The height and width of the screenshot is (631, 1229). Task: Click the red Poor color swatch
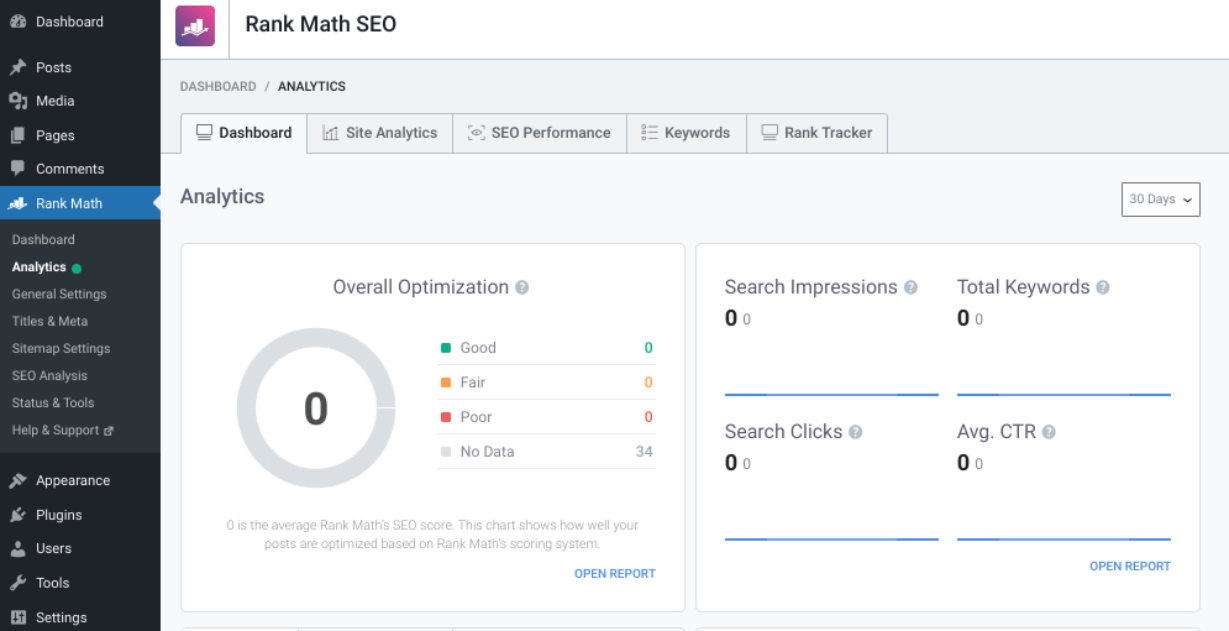pyautogui.click(x=446, y=417)
